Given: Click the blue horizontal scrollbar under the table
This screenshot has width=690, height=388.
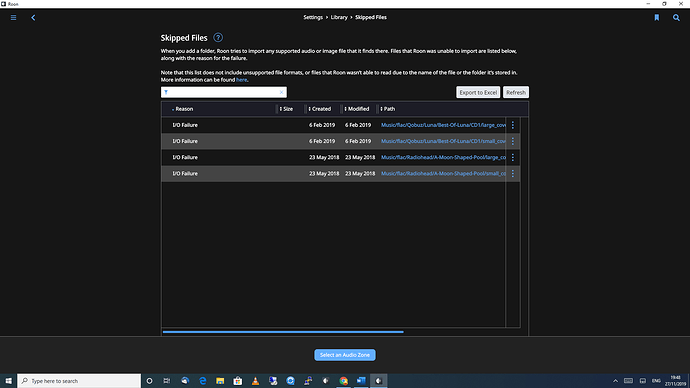Looking at the screenshot, I should pyautogui.click(x=283, y=332).
